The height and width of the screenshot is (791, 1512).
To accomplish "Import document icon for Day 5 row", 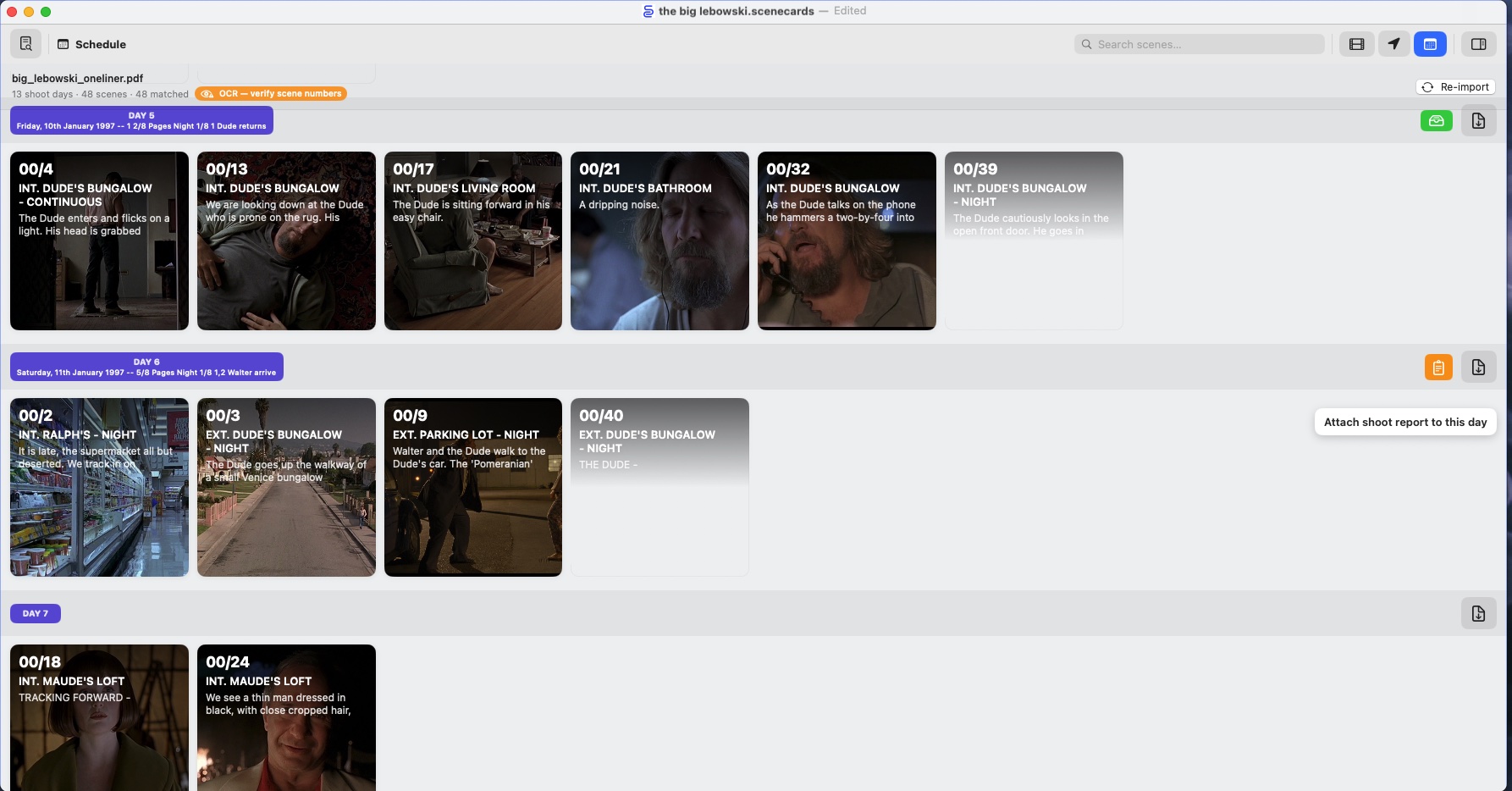I will tap(1478, 121).
